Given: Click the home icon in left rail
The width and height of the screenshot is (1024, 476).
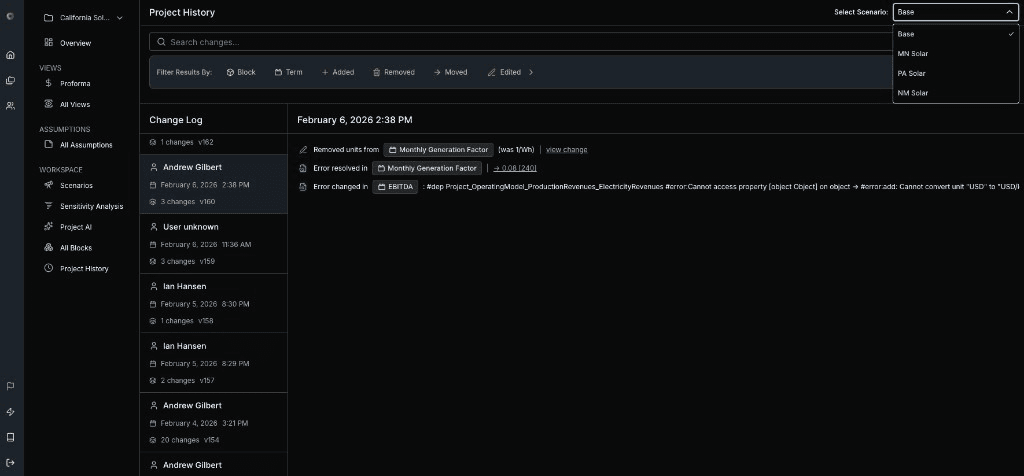Looking at the screenshot, I should pos(10,55).
